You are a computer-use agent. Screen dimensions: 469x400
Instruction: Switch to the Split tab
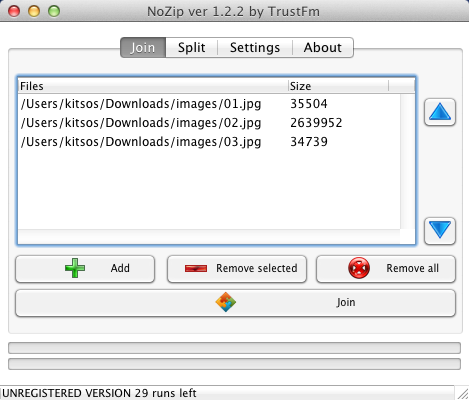pyautogui.click(x=192, y=48)
